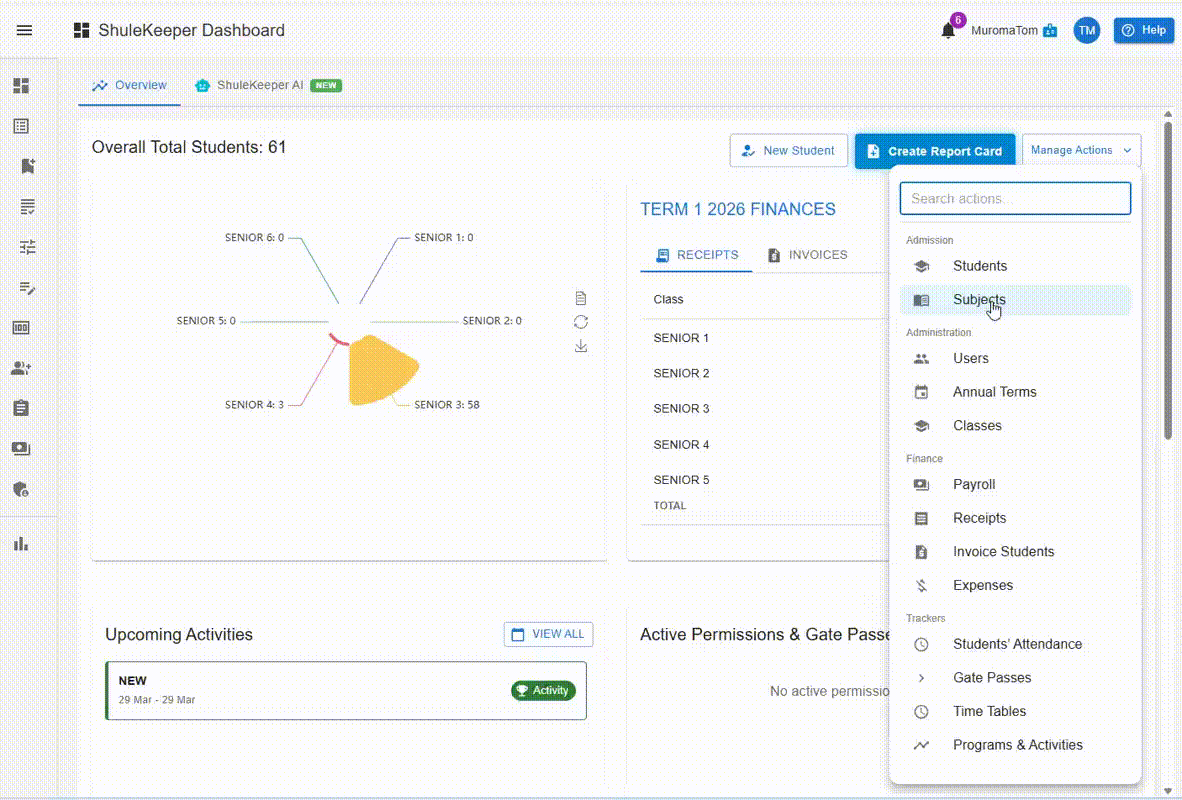Click the bar chart icon in sidebar
The height and width of the screenshot is (800, 1182).
point(21,544)
